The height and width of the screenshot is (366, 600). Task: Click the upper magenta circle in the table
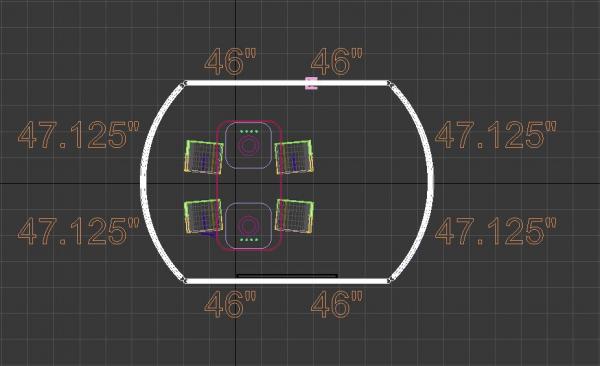click(x=248, y=146)
